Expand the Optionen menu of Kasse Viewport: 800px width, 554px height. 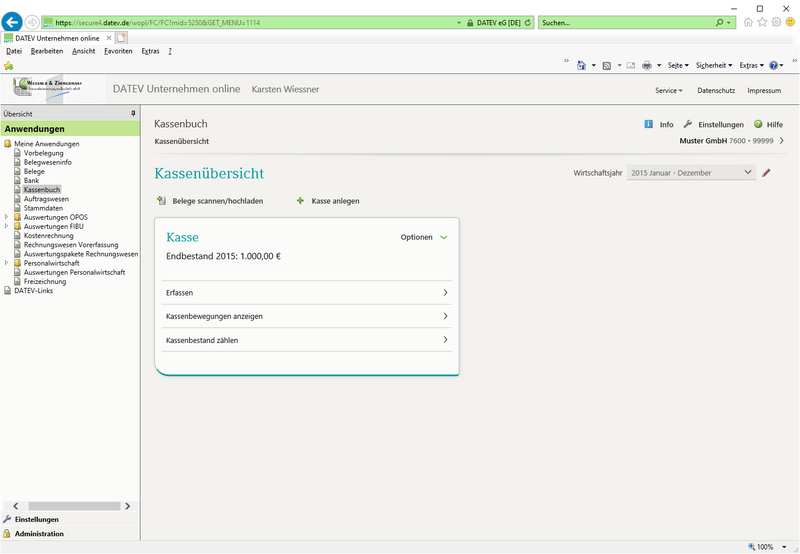(x=423, y=237)
